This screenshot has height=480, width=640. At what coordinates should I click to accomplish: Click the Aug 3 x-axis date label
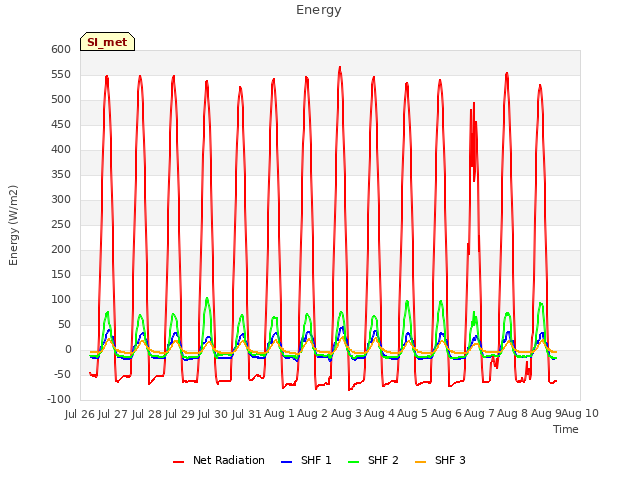click(346, 414)
